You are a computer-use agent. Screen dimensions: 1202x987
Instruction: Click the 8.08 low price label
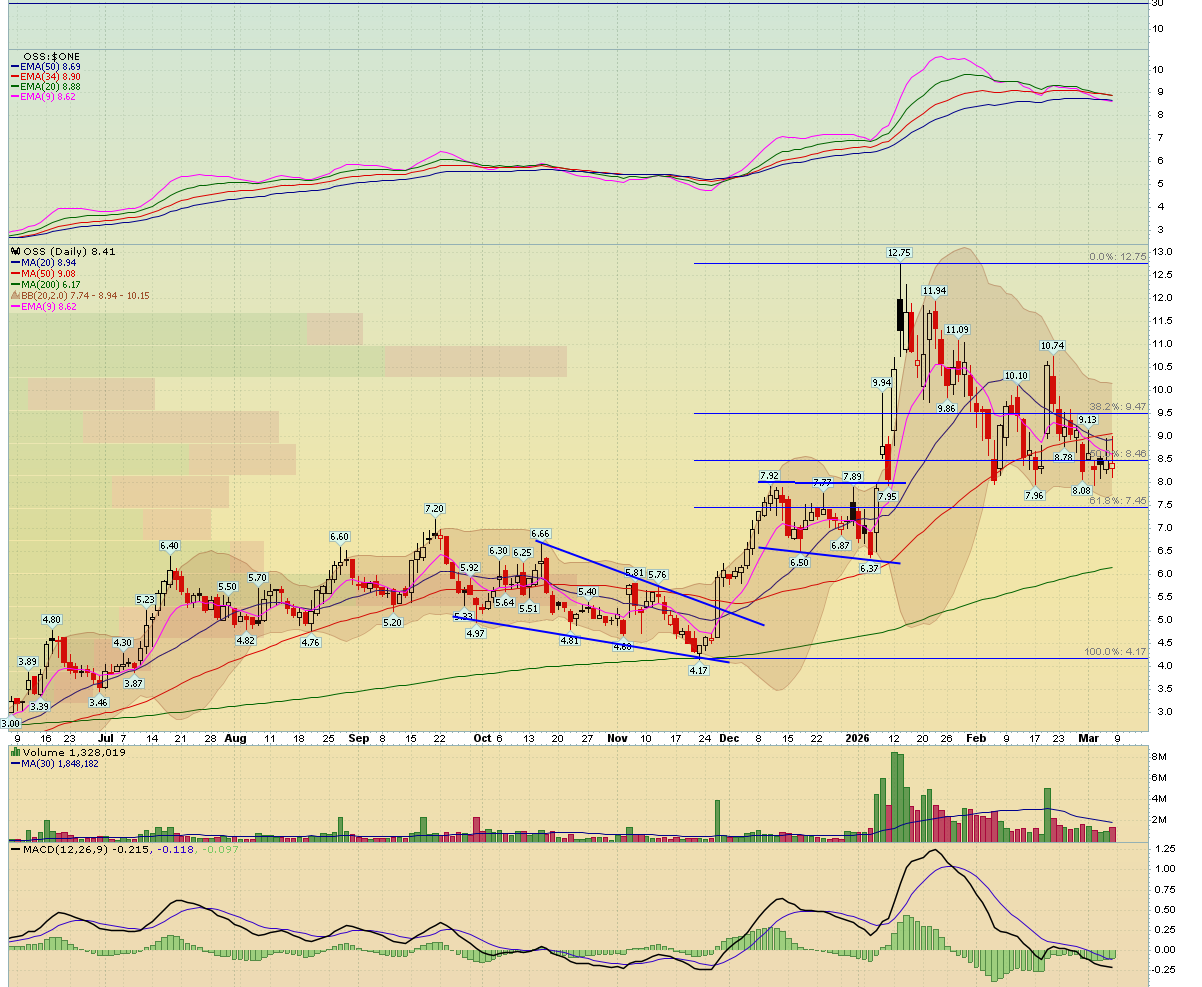[1081, 491]
